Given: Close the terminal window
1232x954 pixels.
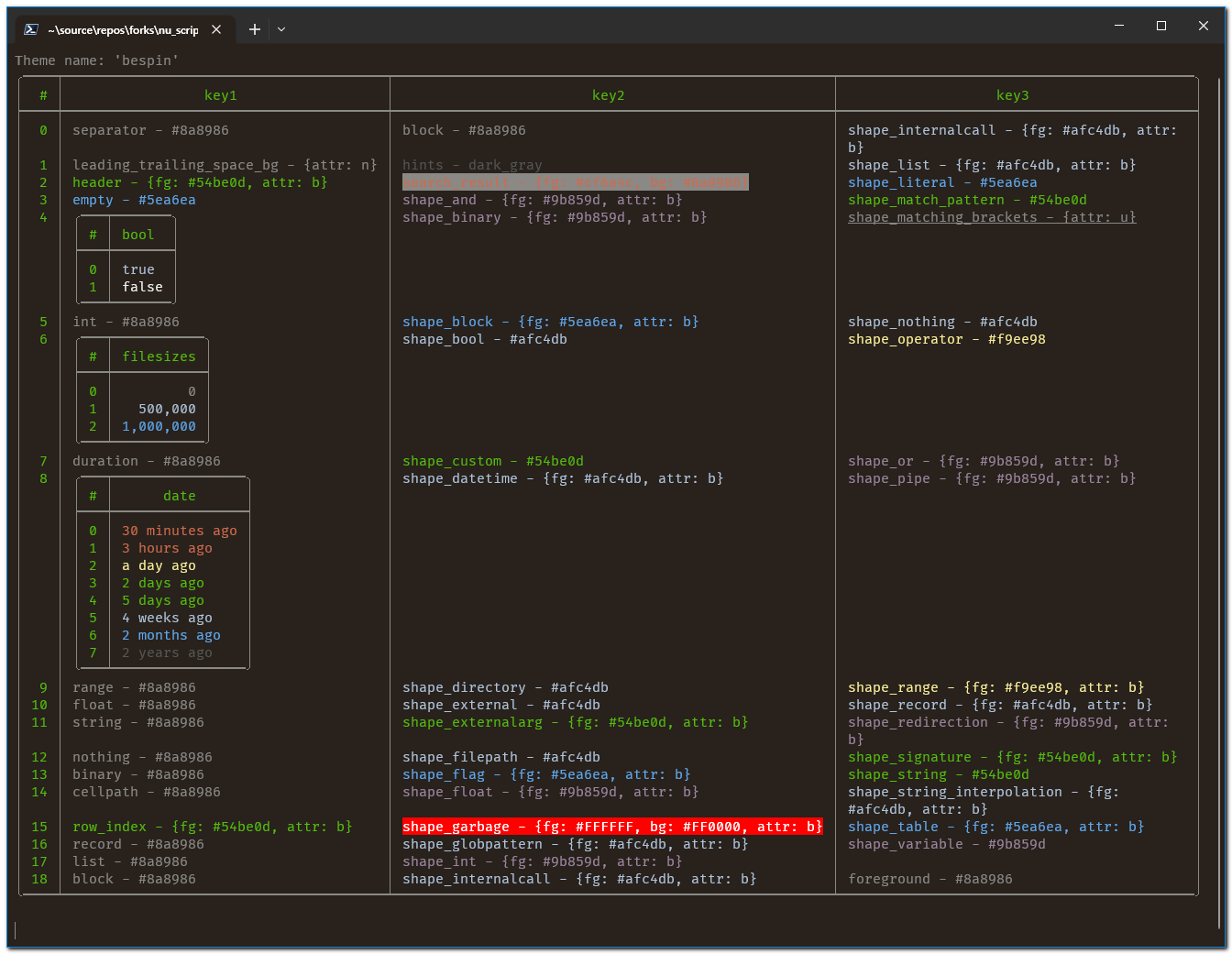Looking at the screenshot, I should pyautogui.click(x=1204, y=26).
